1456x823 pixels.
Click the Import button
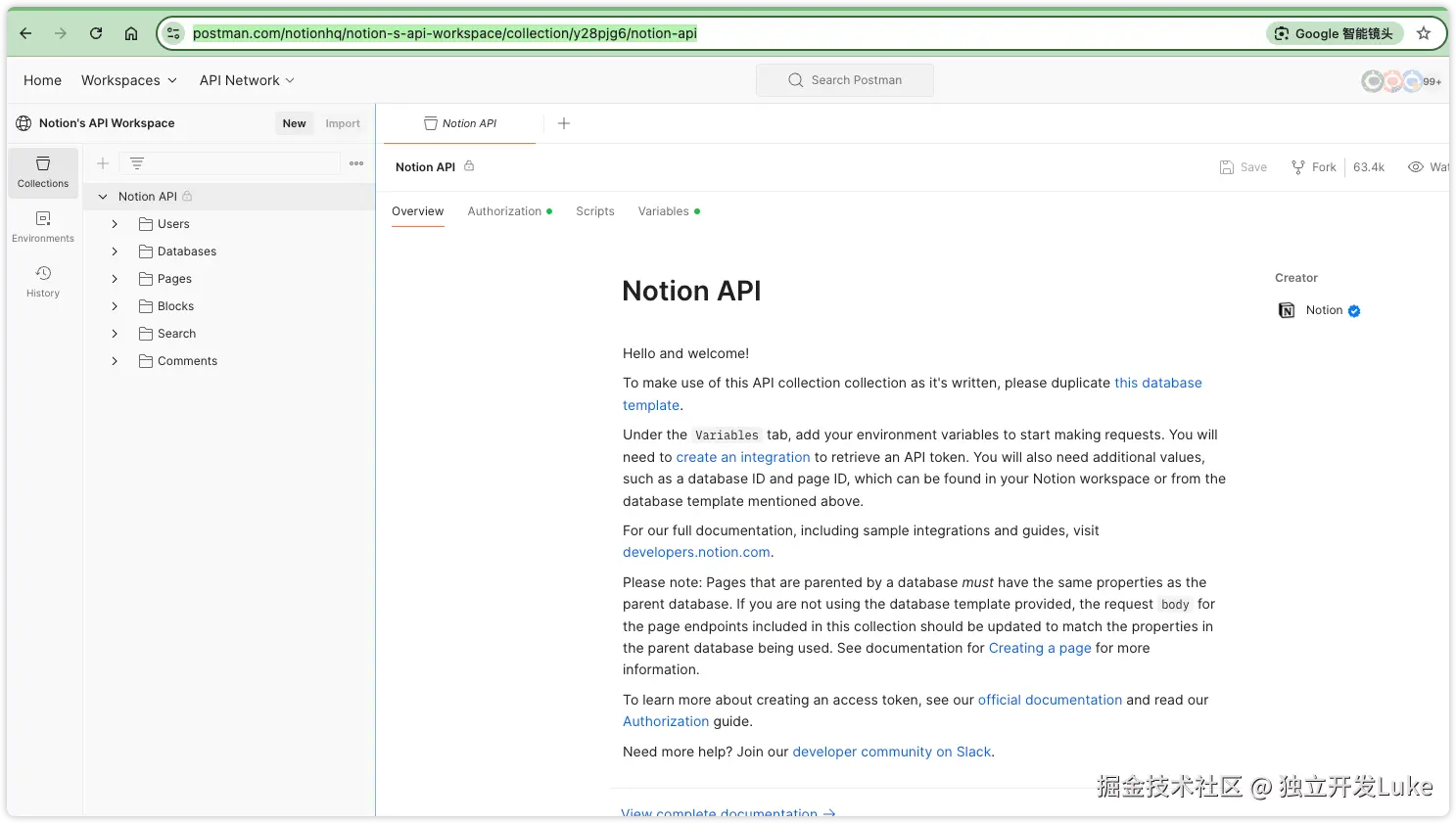click(x=343, y=123)
